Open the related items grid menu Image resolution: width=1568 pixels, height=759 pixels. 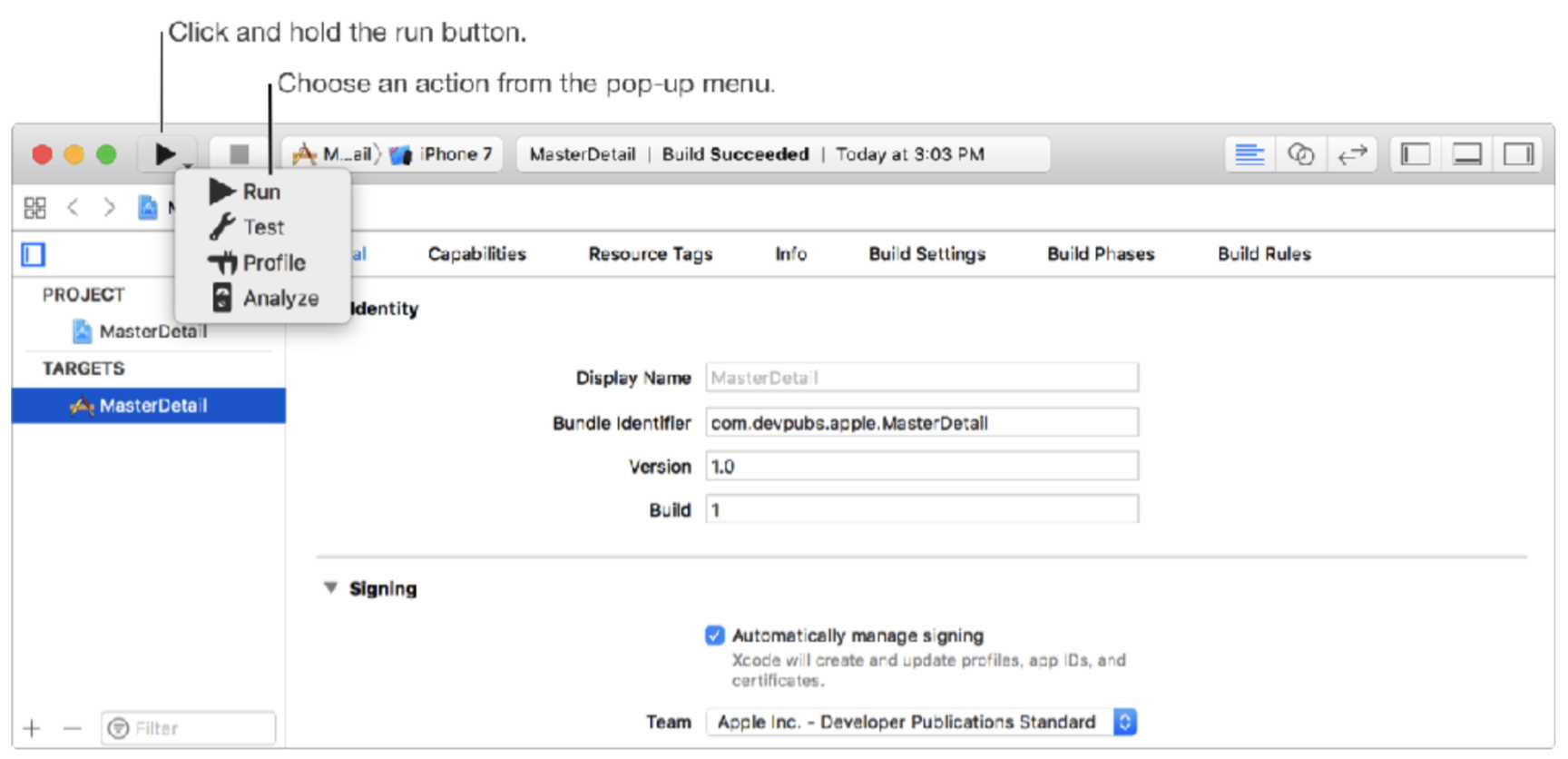coord(34,208)
